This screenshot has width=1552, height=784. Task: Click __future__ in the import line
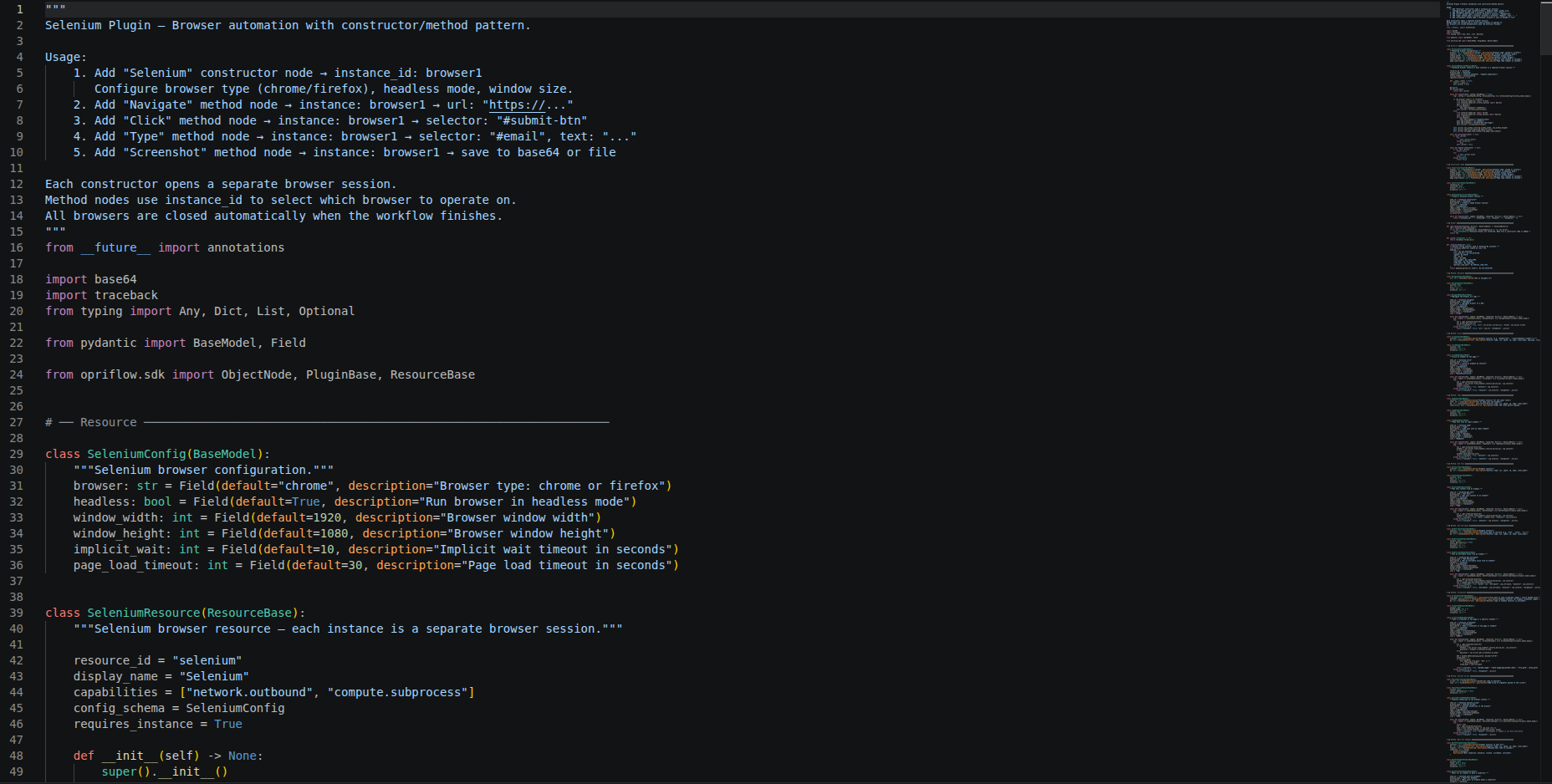115,247
